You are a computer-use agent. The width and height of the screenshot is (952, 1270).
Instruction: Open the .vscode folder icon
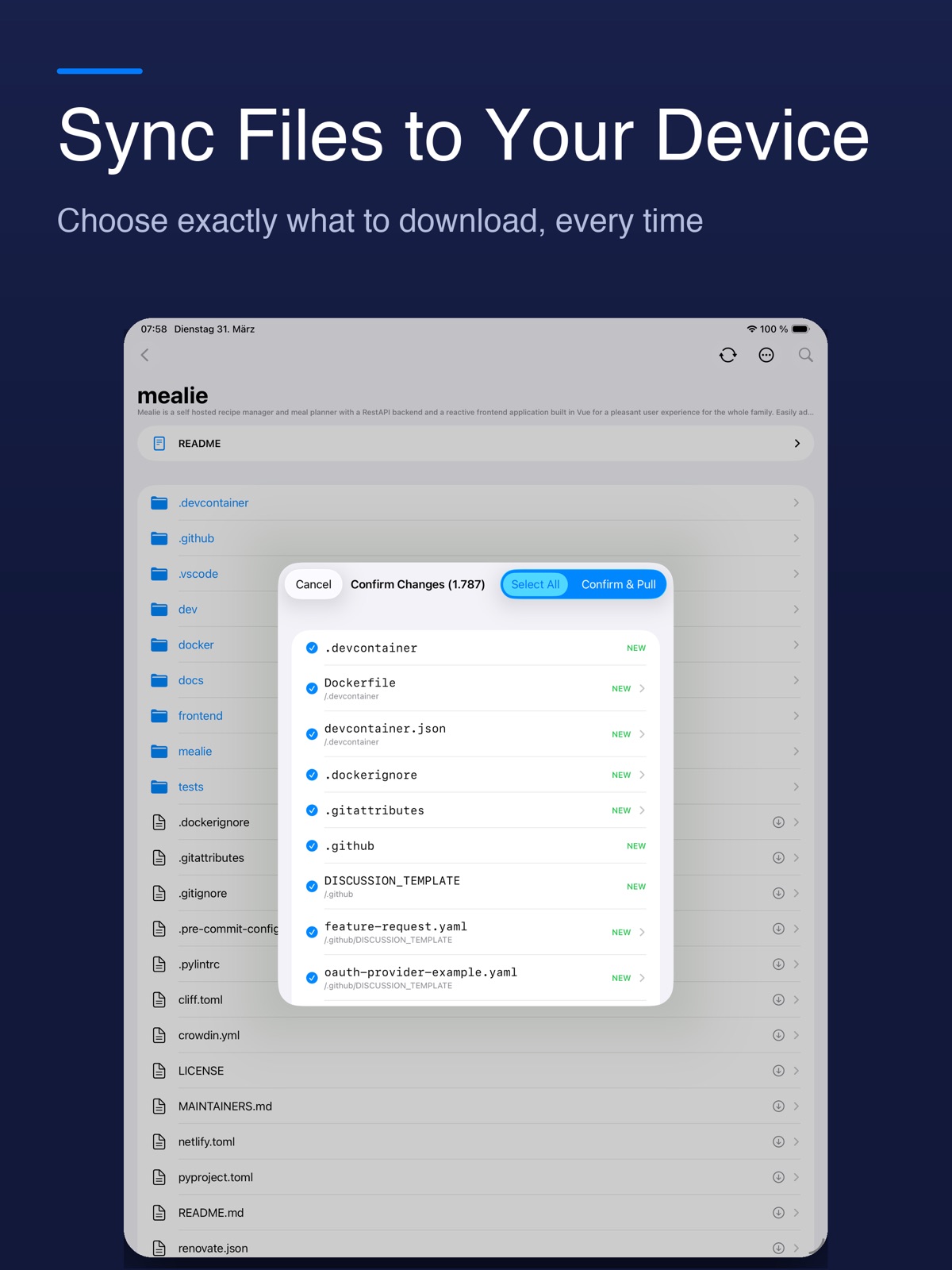(x=159, y=574)
